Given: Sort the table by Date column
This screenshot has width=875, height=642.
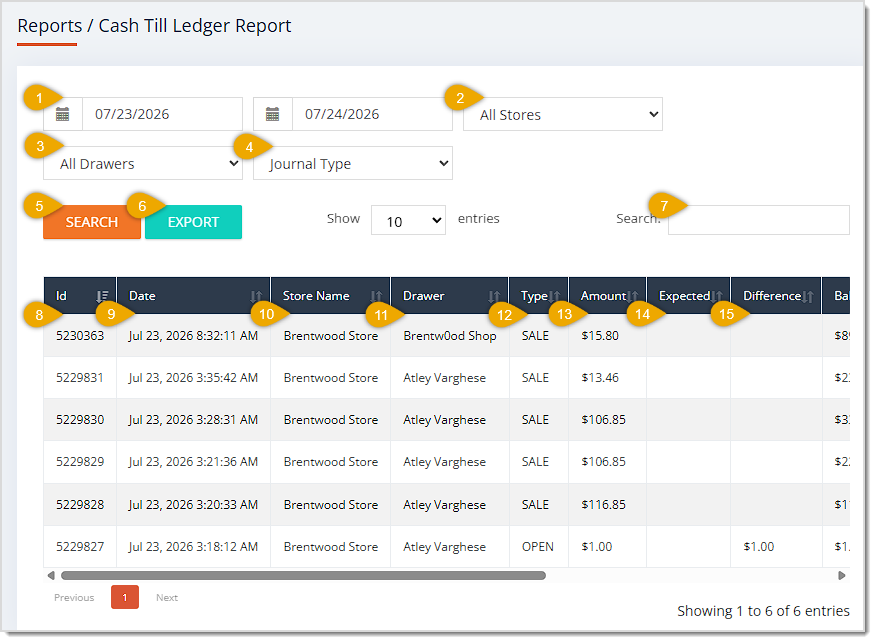Looking at the screenshot, I should (194, 295).
